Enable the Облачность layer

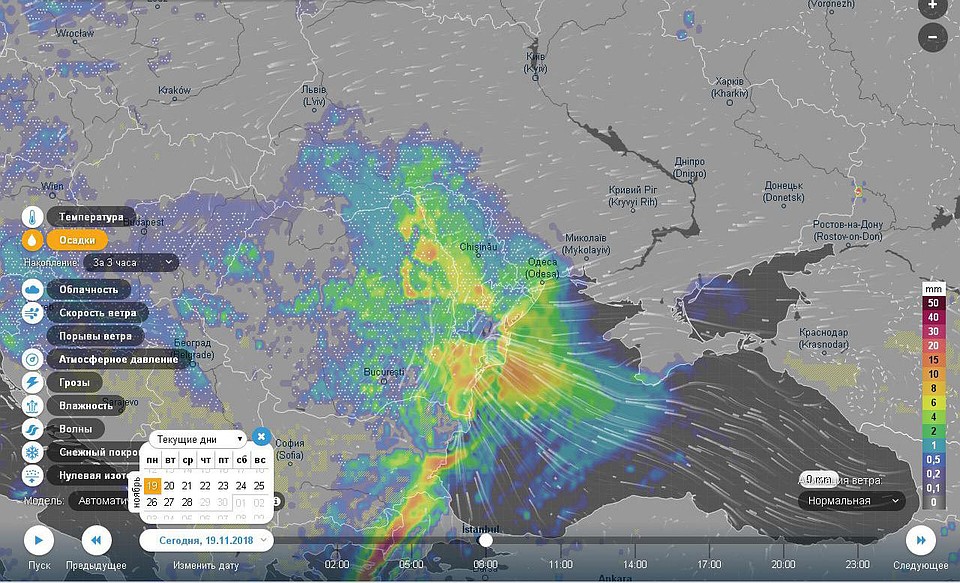[x=89, y=289]
